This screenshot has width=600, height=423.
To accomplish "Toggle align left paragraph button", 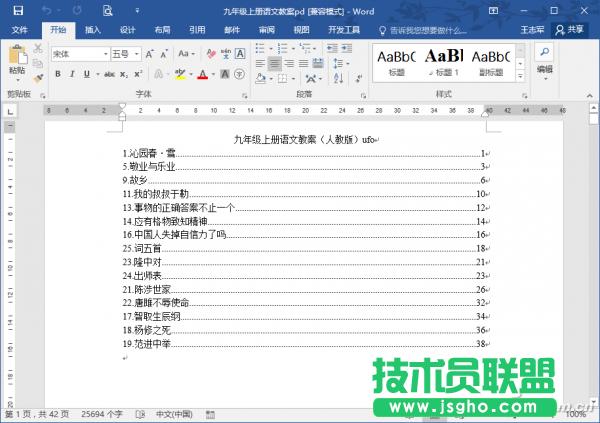I will pyautogui.click(x=259, y=63).
